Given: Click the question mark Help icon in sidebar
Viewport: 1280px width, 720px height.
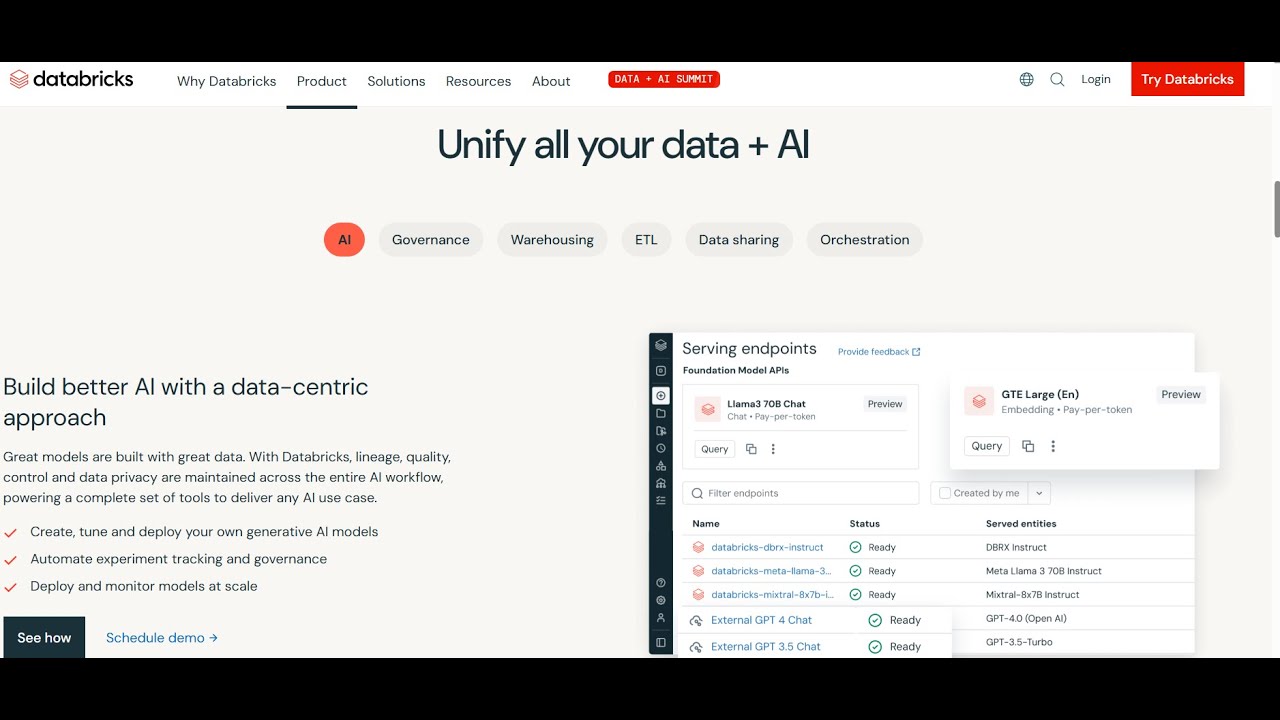Looking at the screenshot, I should pos(661,583).
